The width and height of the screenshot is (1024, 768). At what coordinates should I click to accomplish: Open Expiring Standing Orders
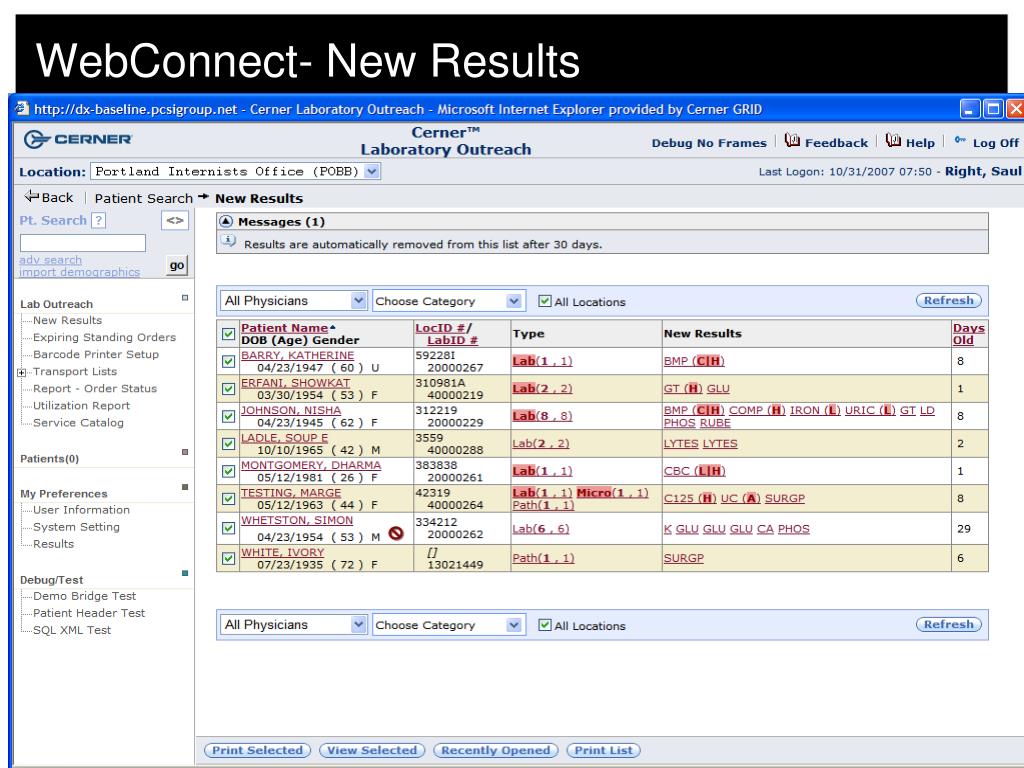pos(104,337)
